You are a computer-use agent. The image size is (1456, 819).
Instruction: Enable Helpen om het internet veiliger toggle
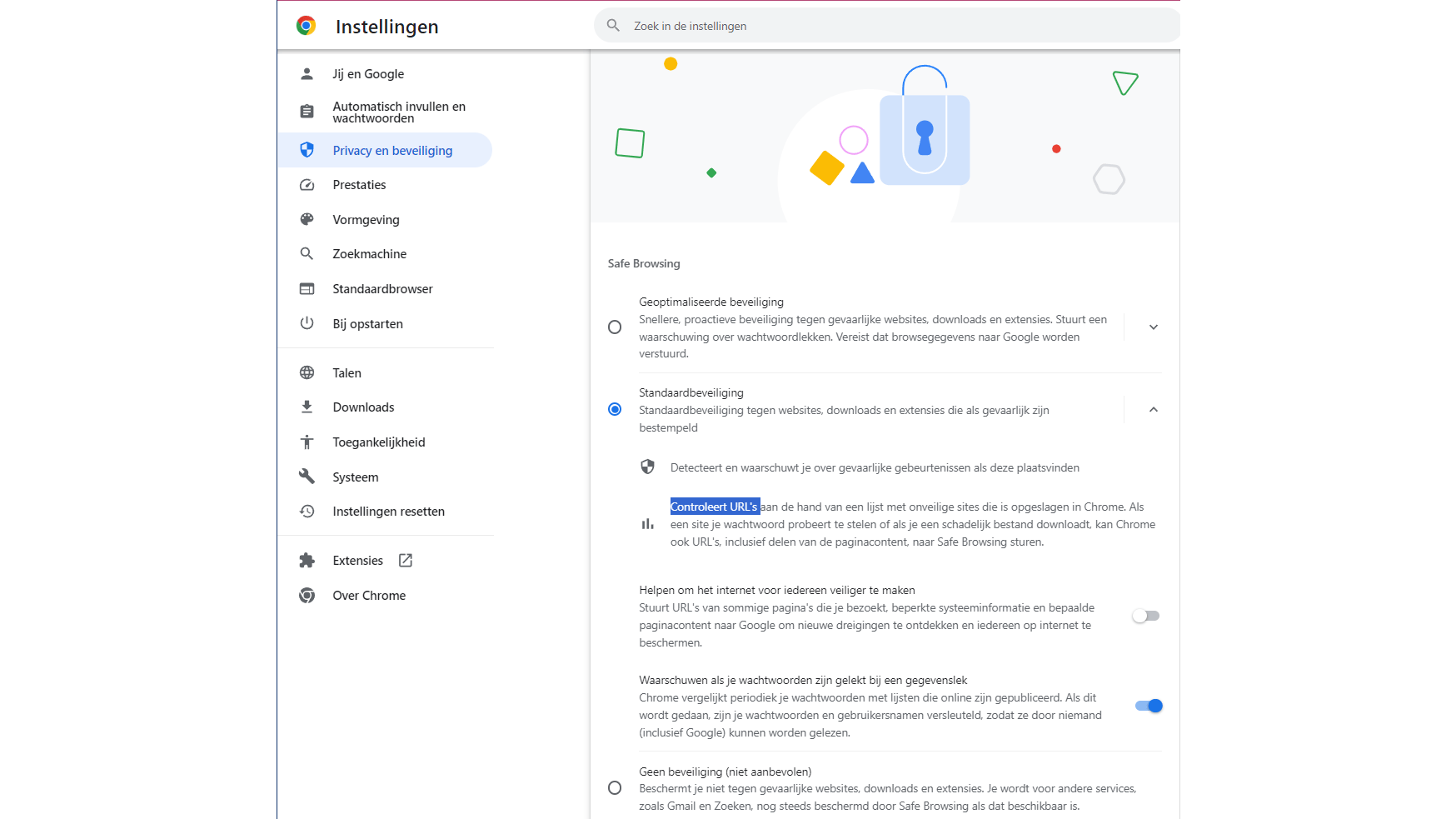pos(1146,616)
